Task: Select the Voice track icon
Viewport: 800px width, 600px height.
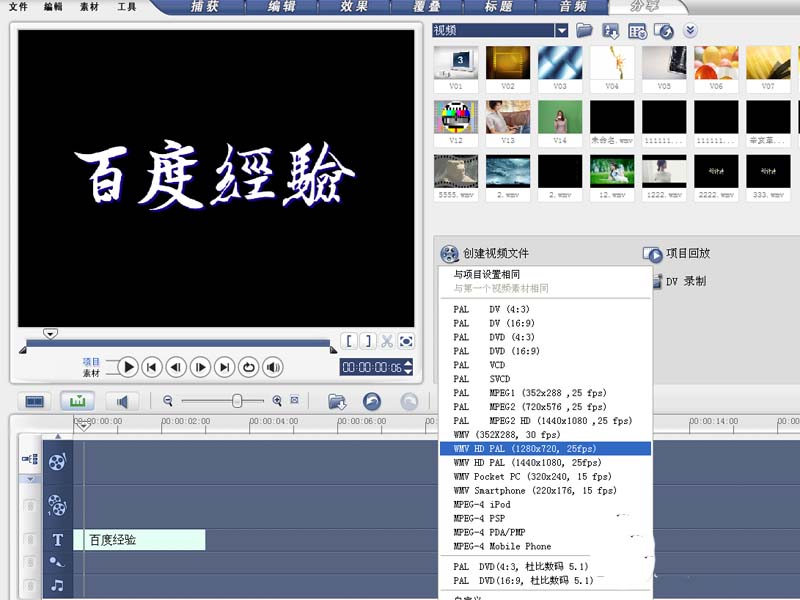Action: pos(58,561)
